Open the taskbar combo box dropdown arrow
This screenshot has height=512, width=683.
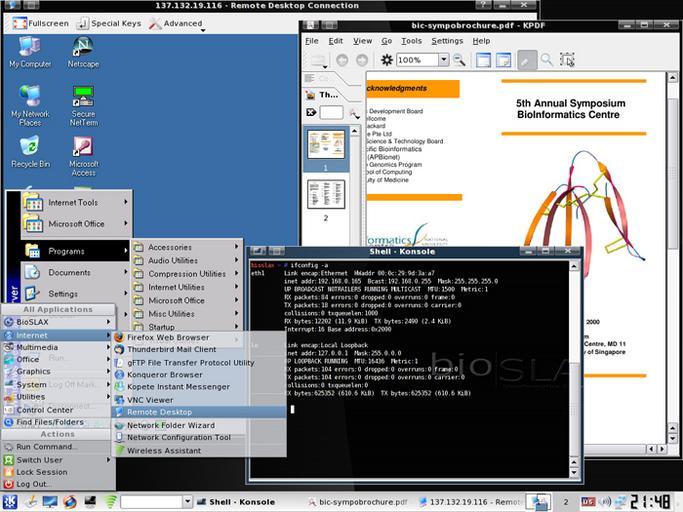point(186,501)
